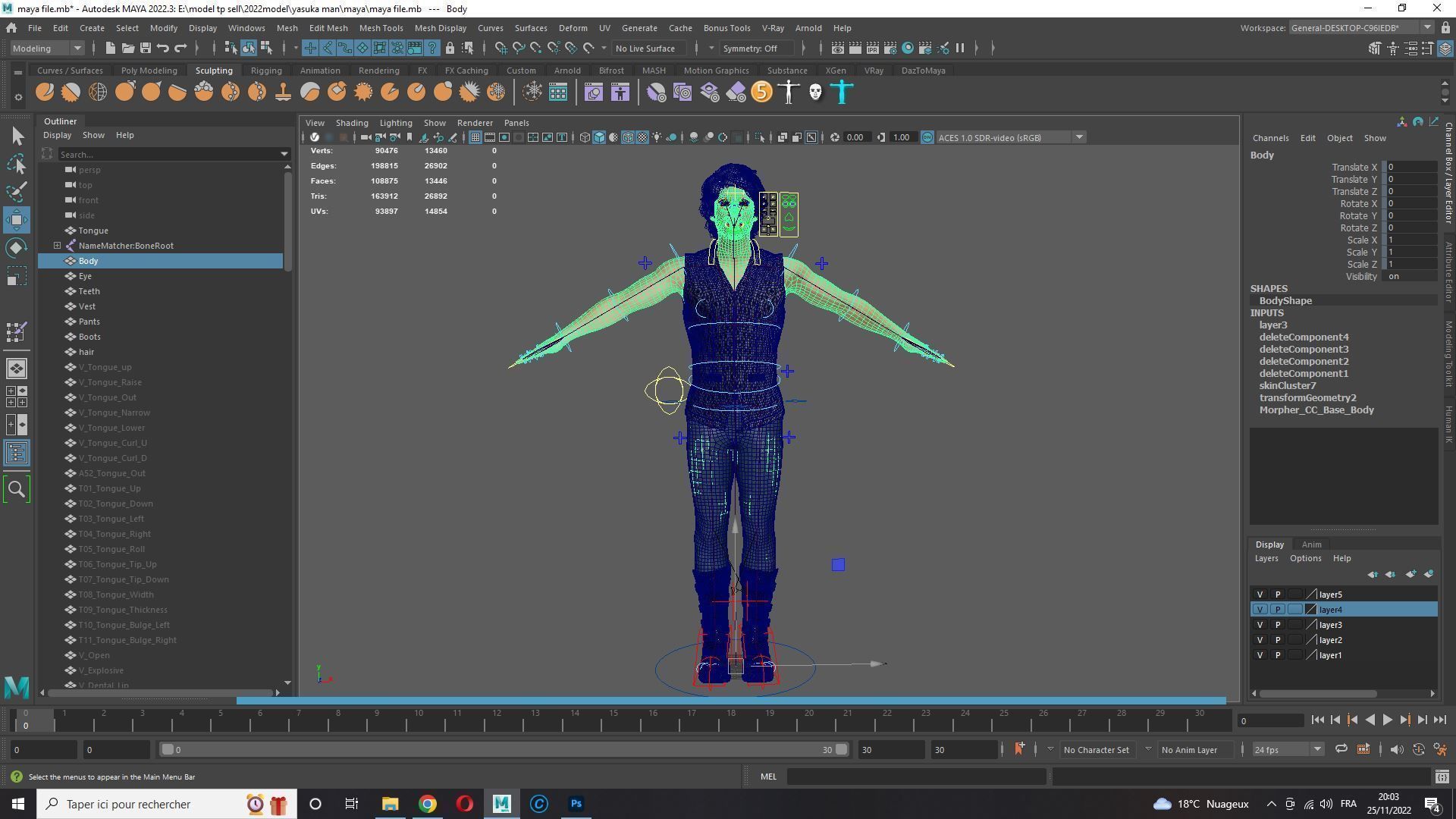Open the Mesh Tools menu

[381, 28]
